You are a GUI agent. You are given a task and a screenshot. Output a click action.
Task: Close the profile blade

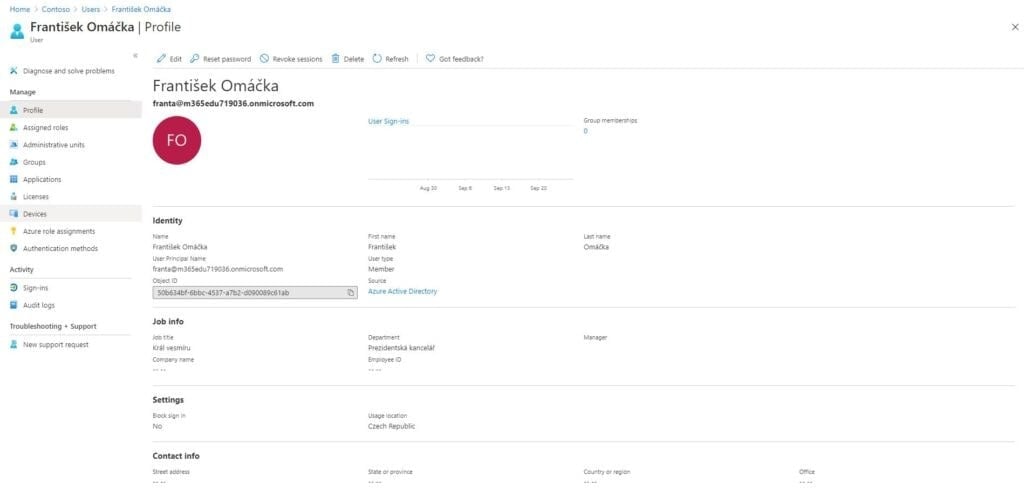click(1015, 27)
